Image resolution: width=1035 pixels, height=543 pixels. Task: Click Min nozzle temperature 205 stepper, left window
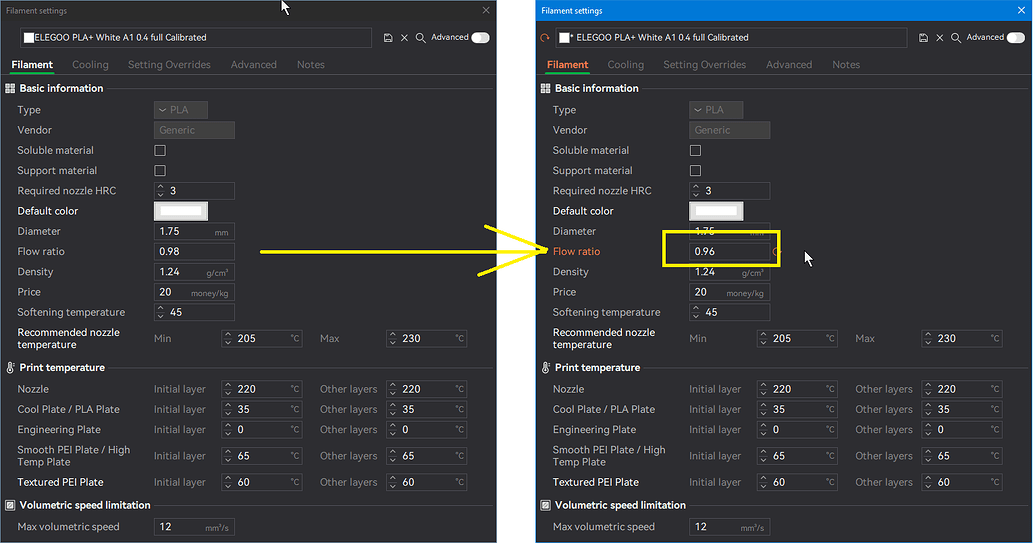pos(228,338)
